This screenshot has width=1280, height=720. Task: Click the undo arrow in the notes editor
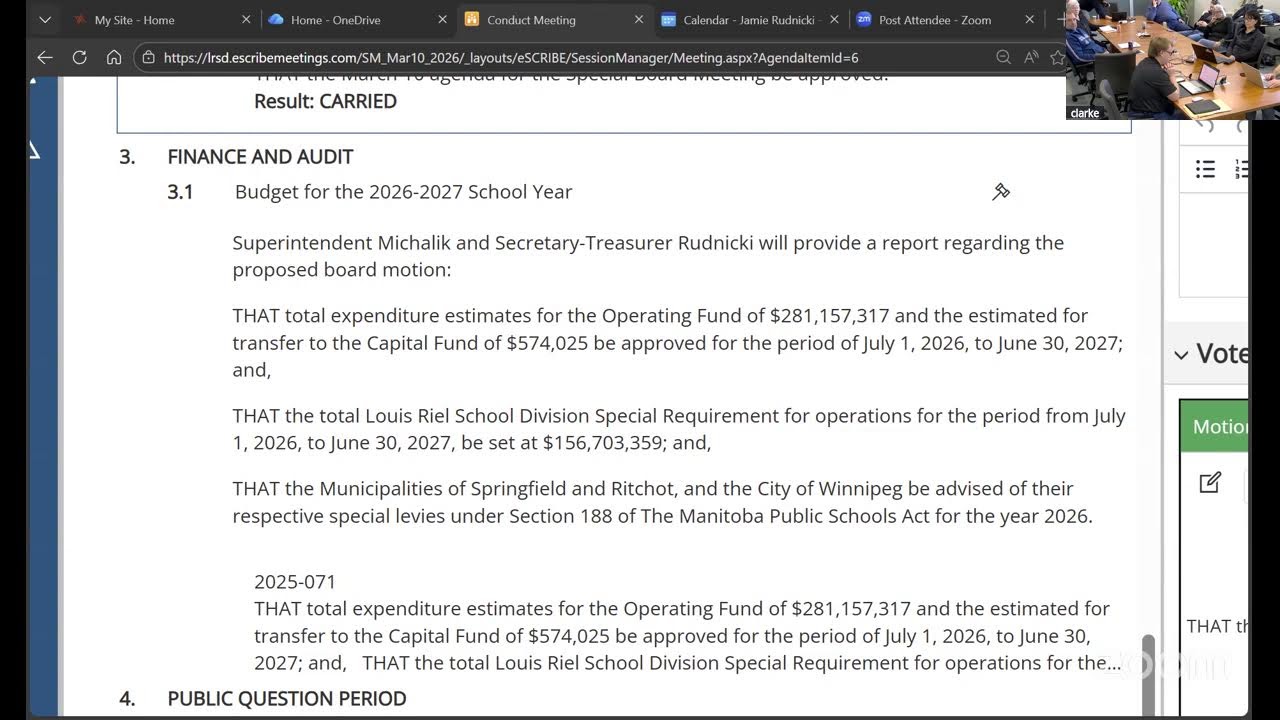coord(1205,126)
